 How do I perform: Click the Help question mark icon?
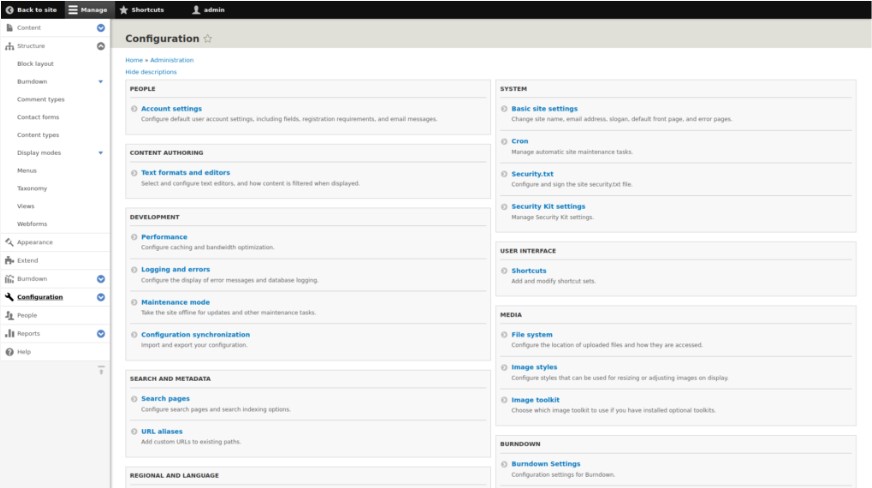[9, 352]
